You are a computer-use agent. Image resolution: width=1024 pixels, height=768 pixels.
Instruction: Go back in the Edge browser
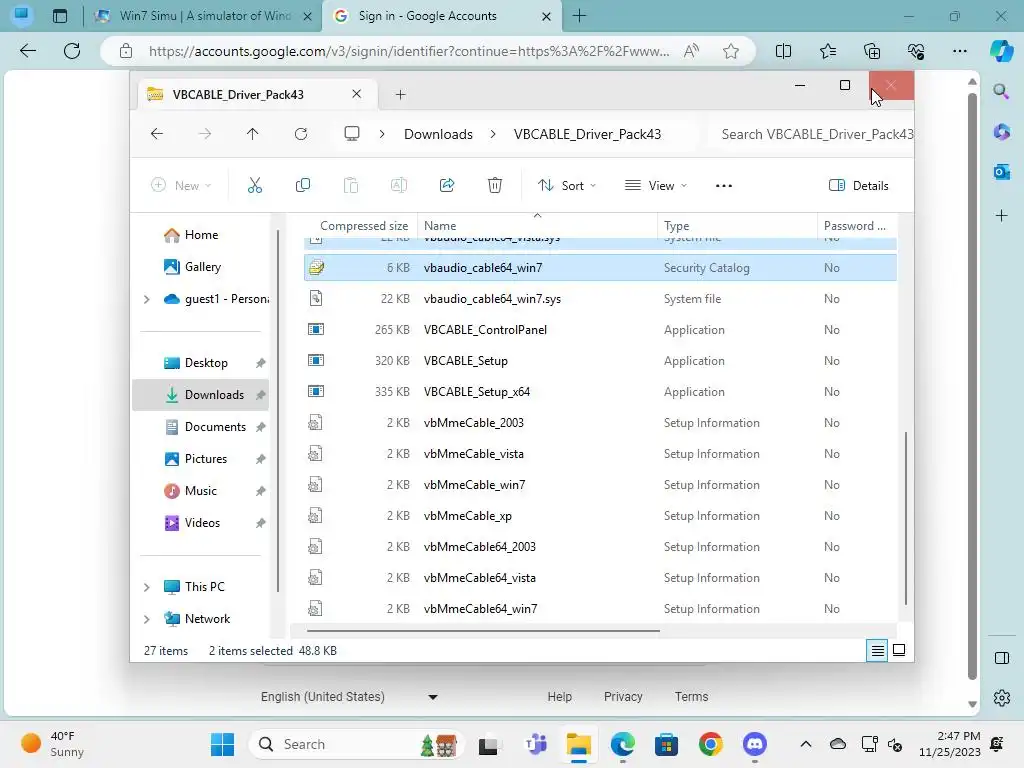pyautogui.click(x=27, y=51)
